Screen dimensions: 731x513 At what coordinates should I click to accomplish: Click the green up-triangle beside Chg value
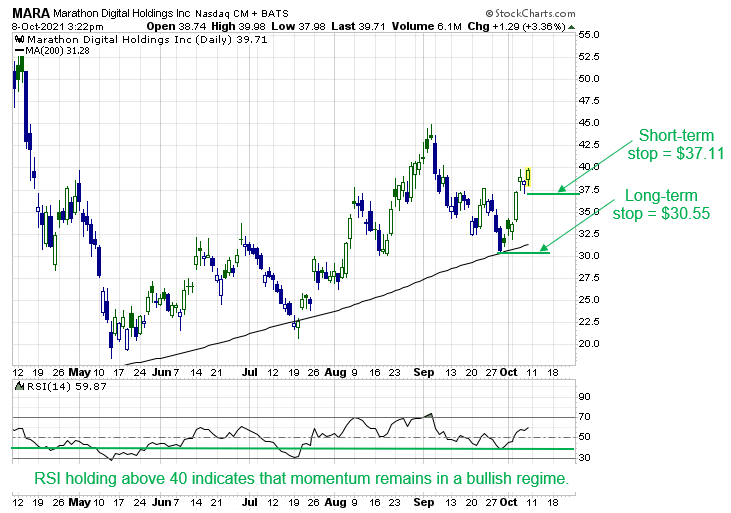coord(572,27)
